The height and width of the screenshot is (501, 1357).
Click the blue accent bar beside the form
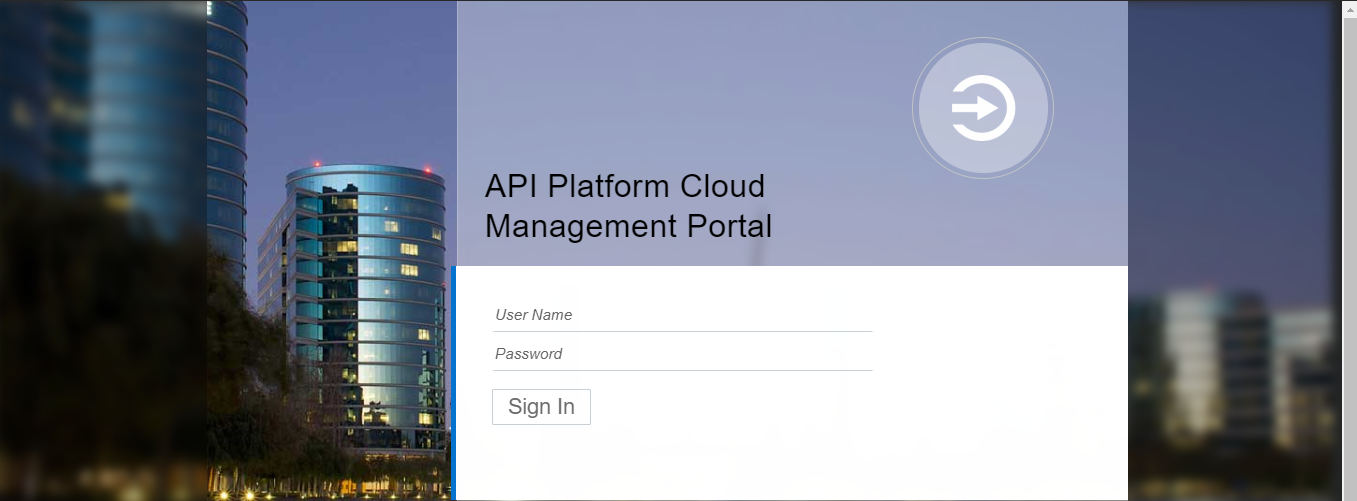453,382
